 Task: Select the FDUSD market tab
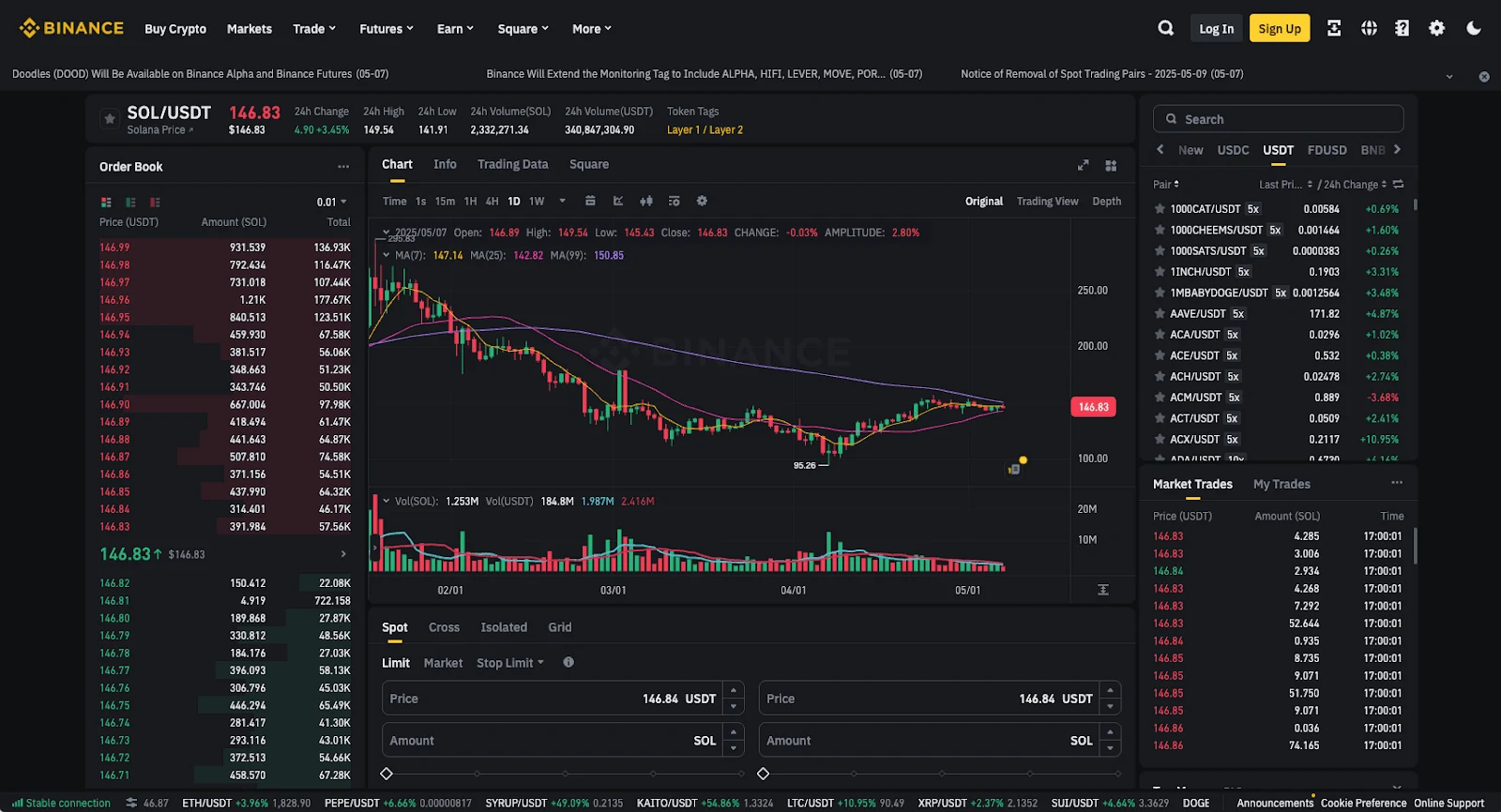[x=1327, y=150]
